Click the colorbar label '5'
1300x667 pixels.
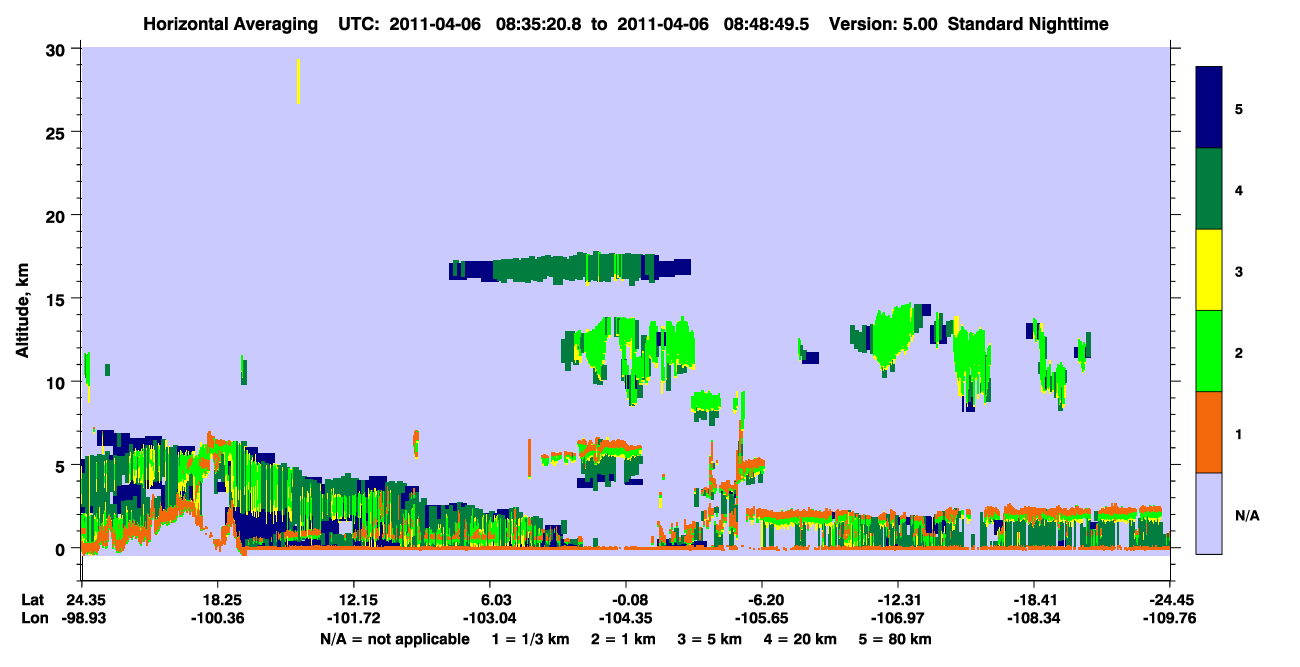point(1238,108)
